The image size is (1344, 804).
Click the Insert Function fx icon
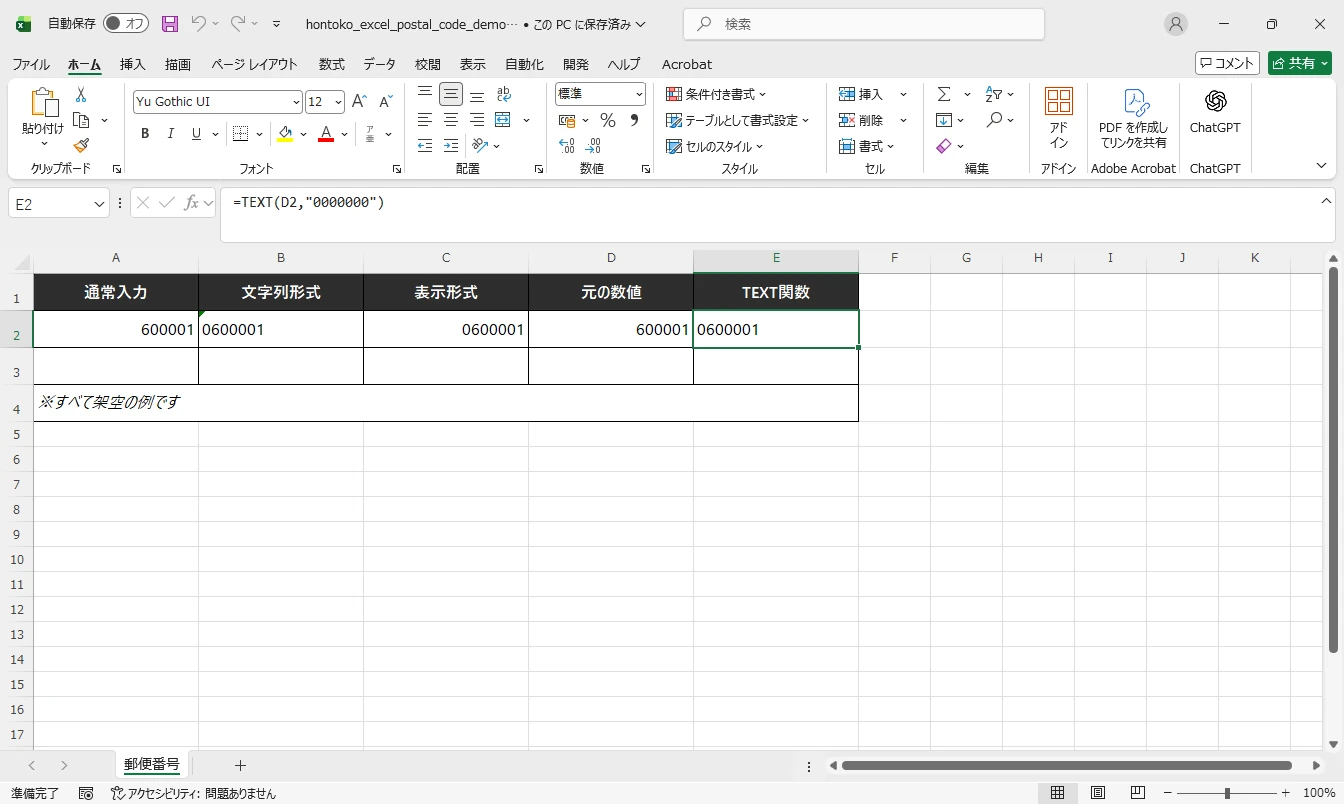[x=192, y=203]
